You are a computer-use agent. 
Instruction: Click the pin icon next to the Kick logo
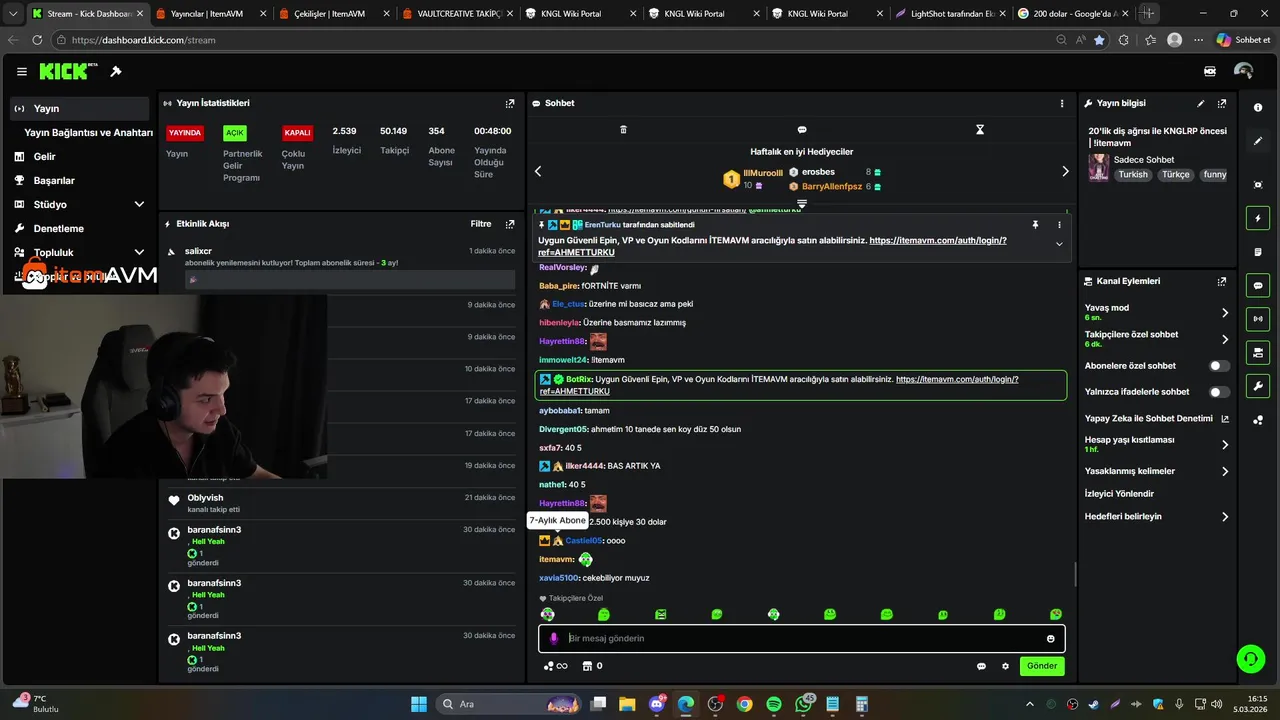[116, 72]
